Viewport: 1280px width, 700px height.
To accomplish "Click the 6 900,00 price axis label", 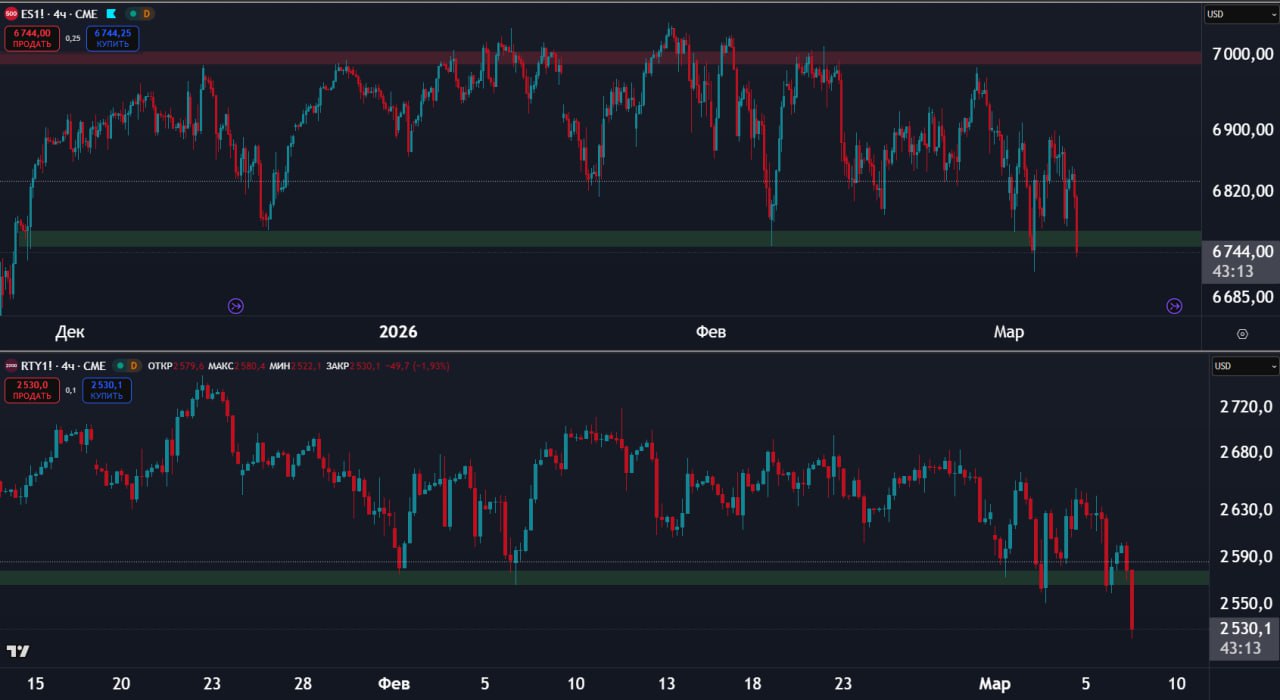I will (x=1243, y=130).
